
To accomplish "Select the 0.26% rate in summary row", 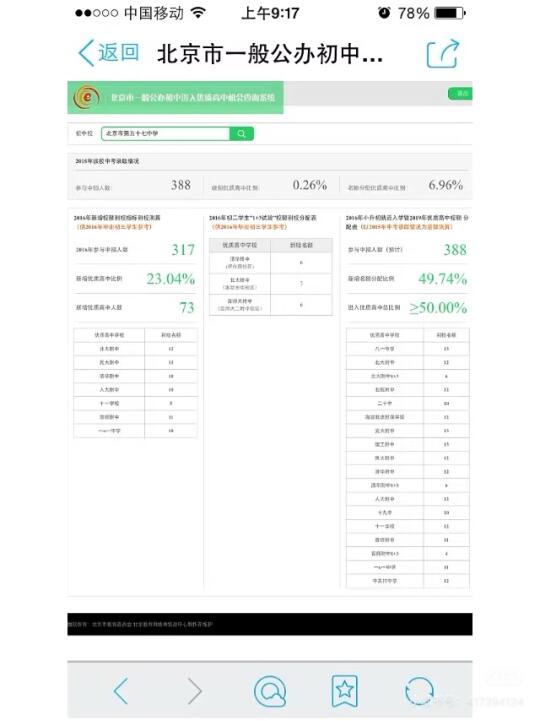I will 310,185.
